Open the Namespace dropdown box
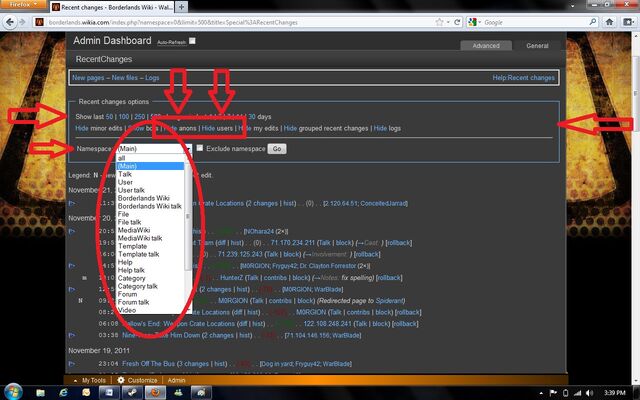This screenshot has height=400, width=640. [x=154, y=149]
